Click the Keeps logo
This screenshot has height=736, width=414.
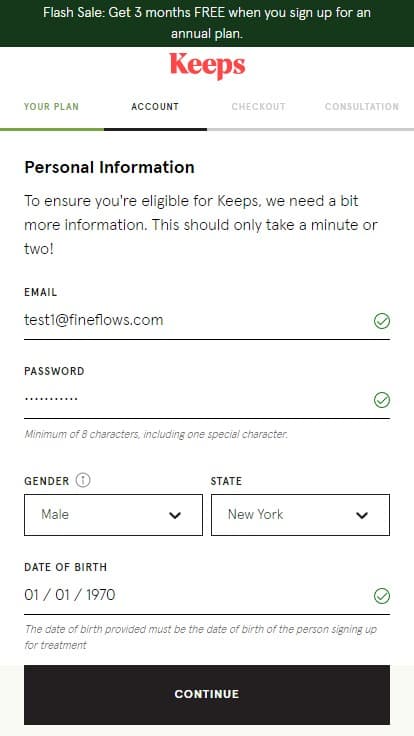(207, 66)
